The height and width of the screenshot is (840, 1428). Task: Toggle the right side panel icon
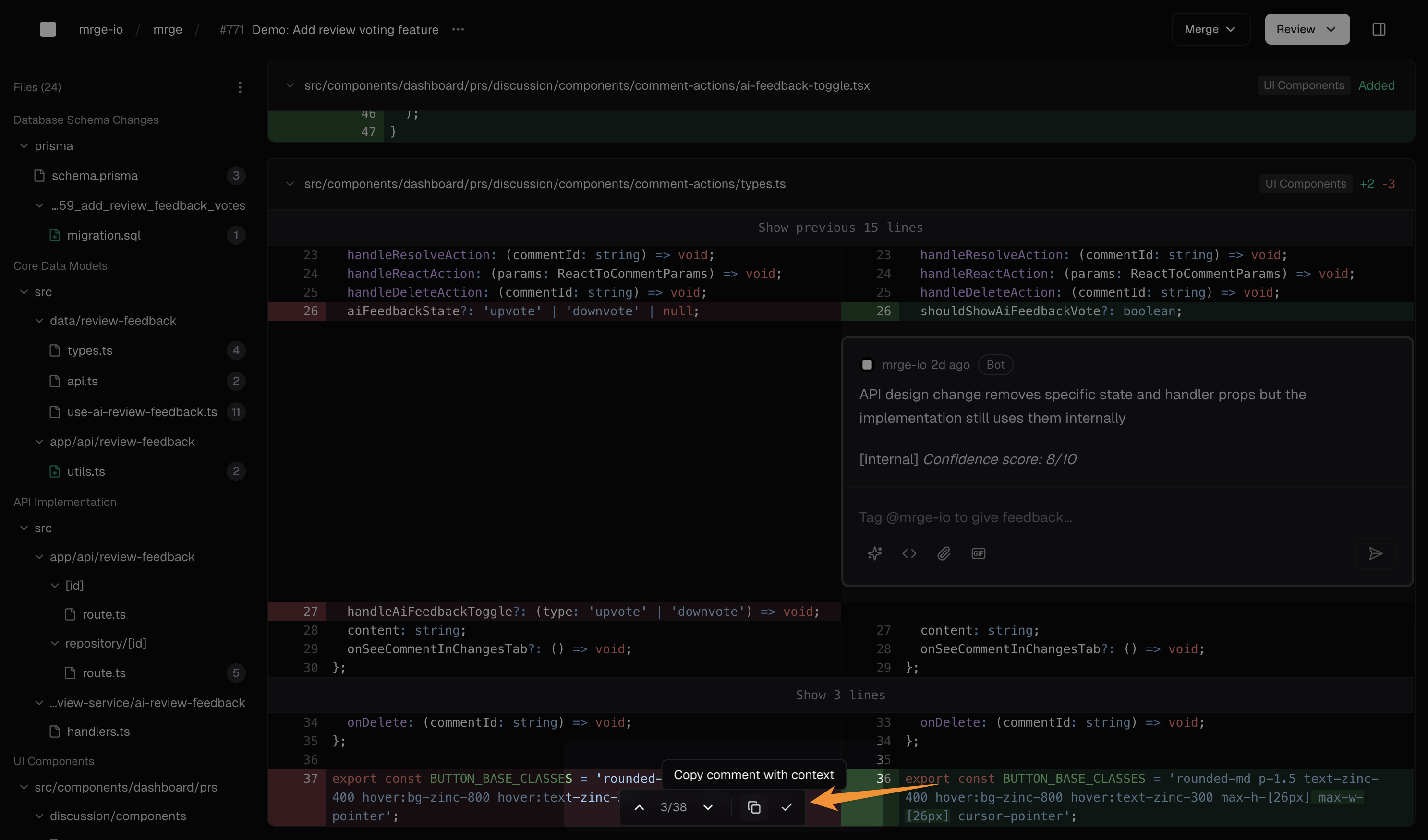tap(1379, 29)
